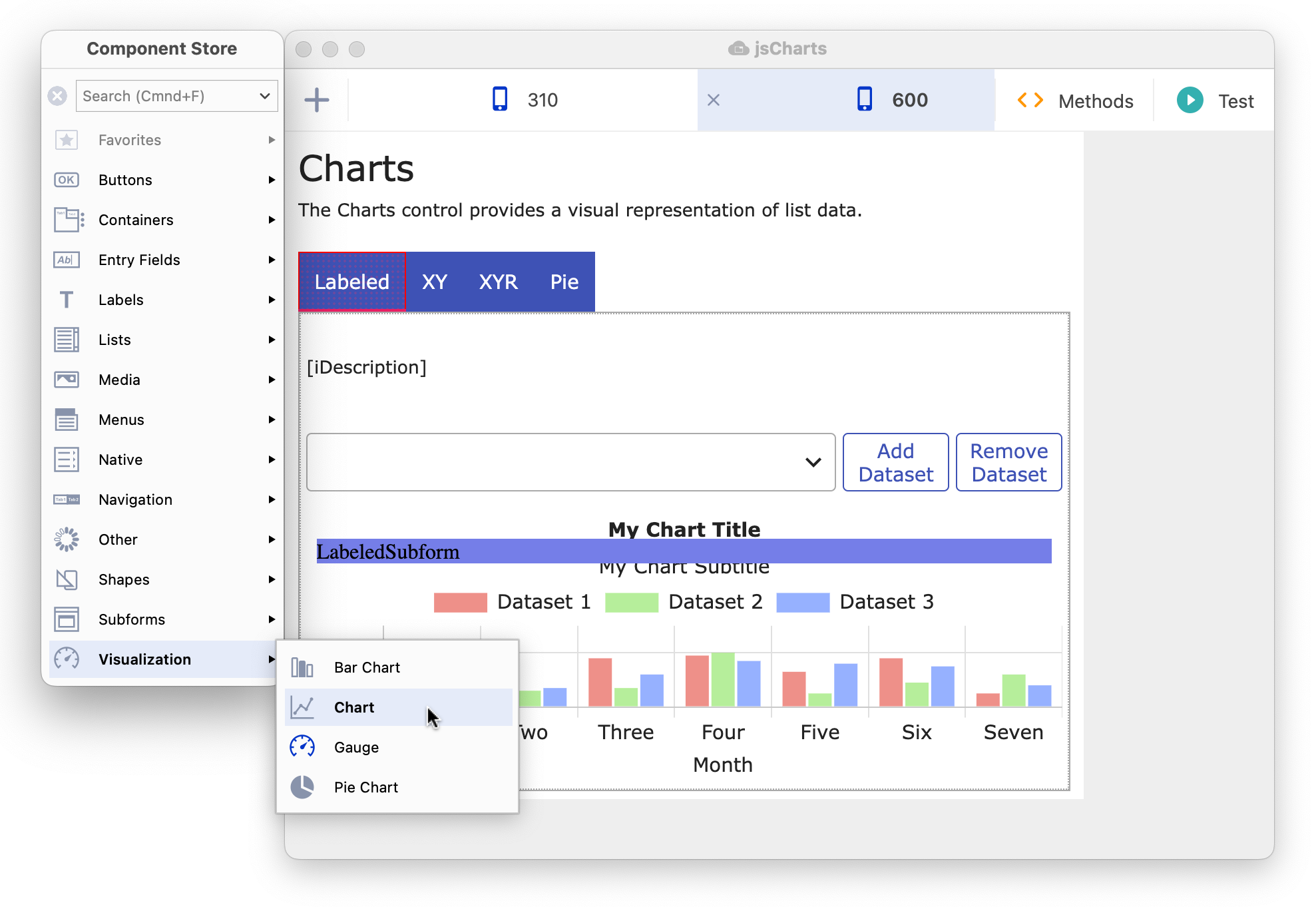Click the phone icon beside 310
The height and width of the screenshot is (911, 1316).
click(500, 99)
